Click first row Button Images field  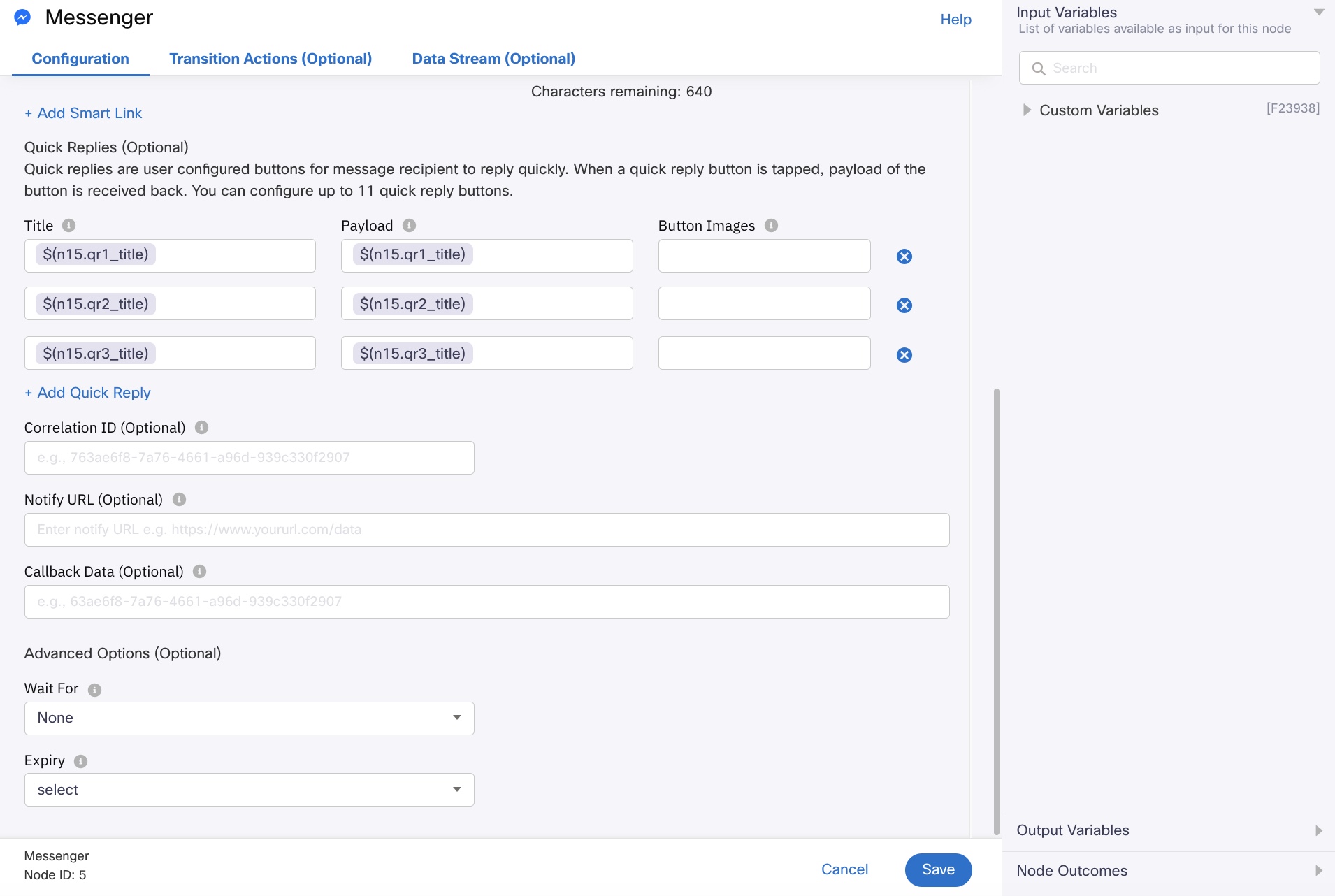pos(764,256)
